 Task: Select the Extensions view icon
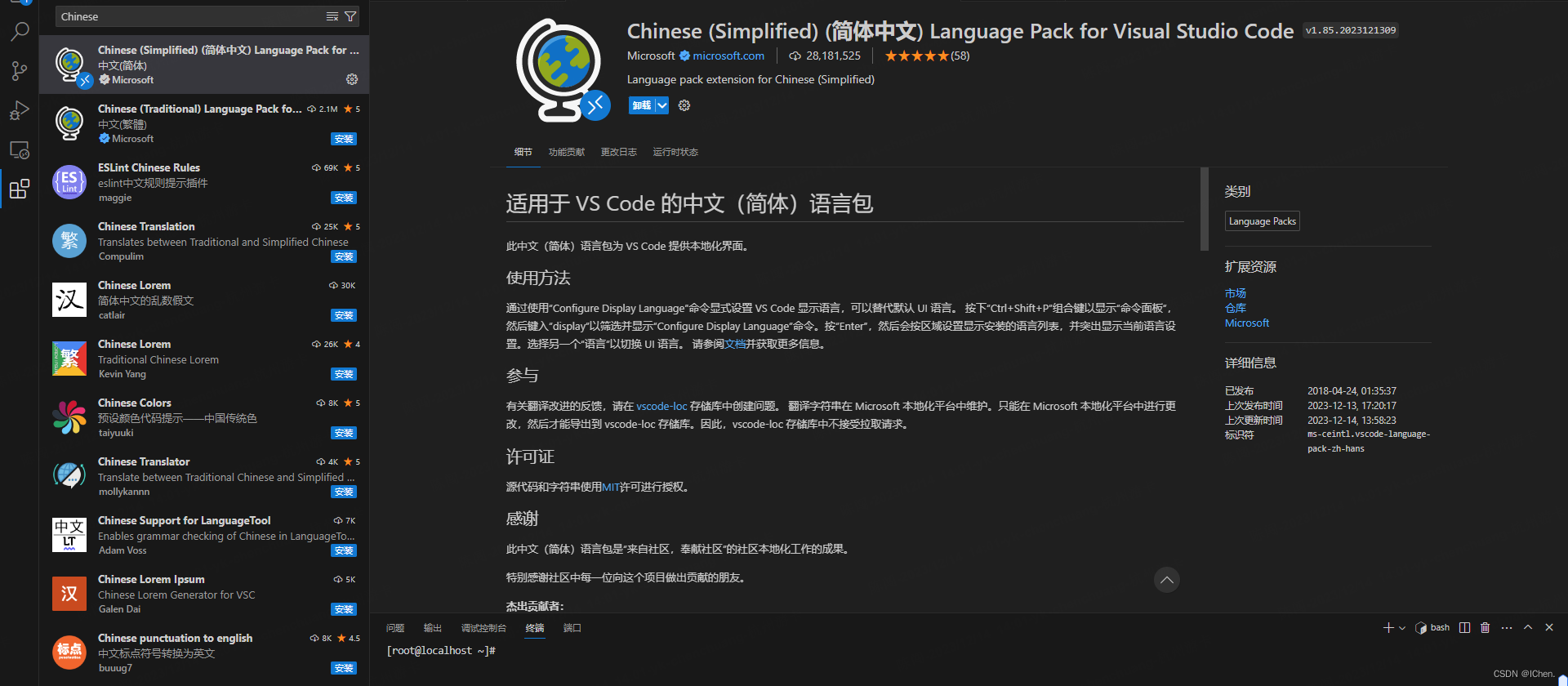(x=20, y=189)
